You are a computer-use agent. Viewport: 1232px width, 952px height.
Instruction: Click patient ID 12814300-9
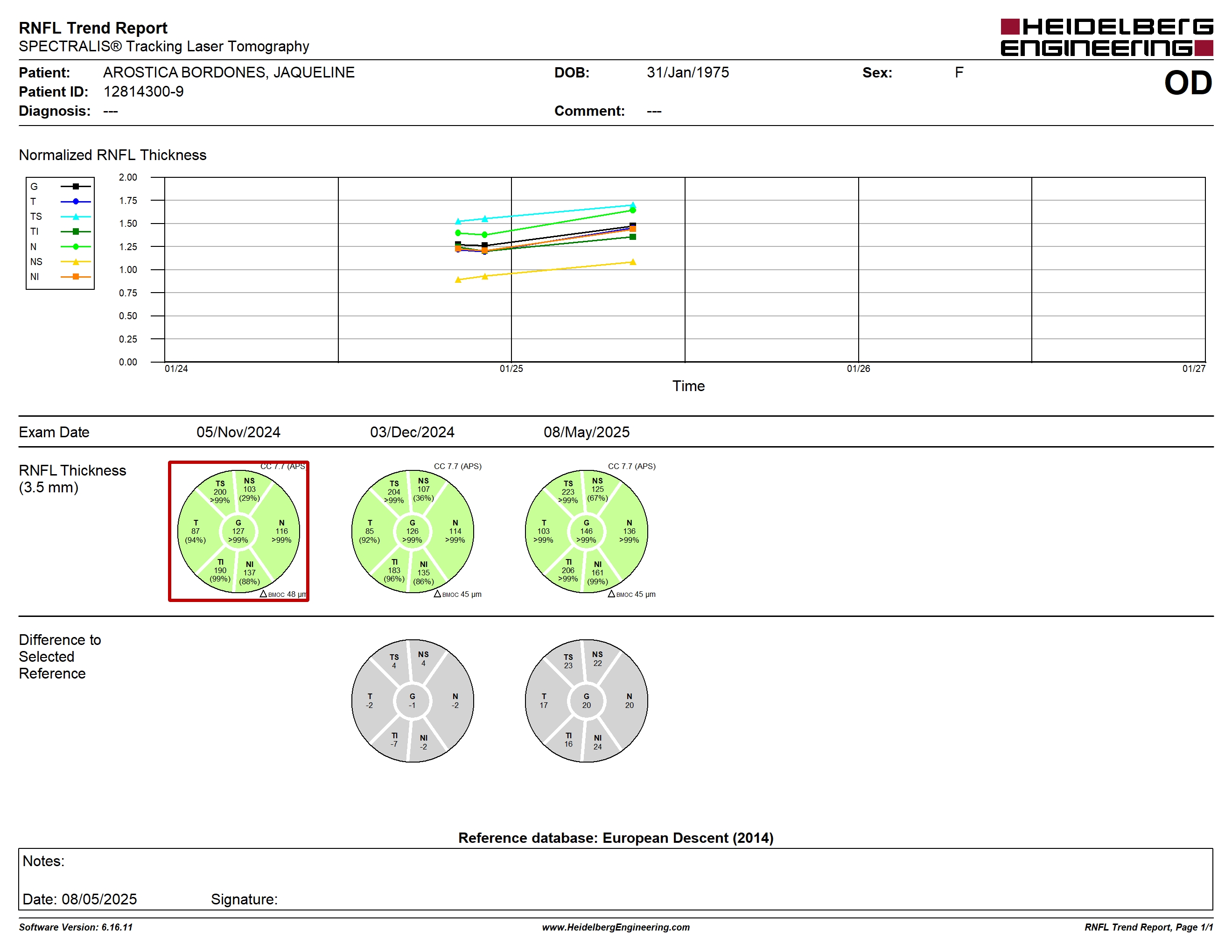tap(143, 91)
